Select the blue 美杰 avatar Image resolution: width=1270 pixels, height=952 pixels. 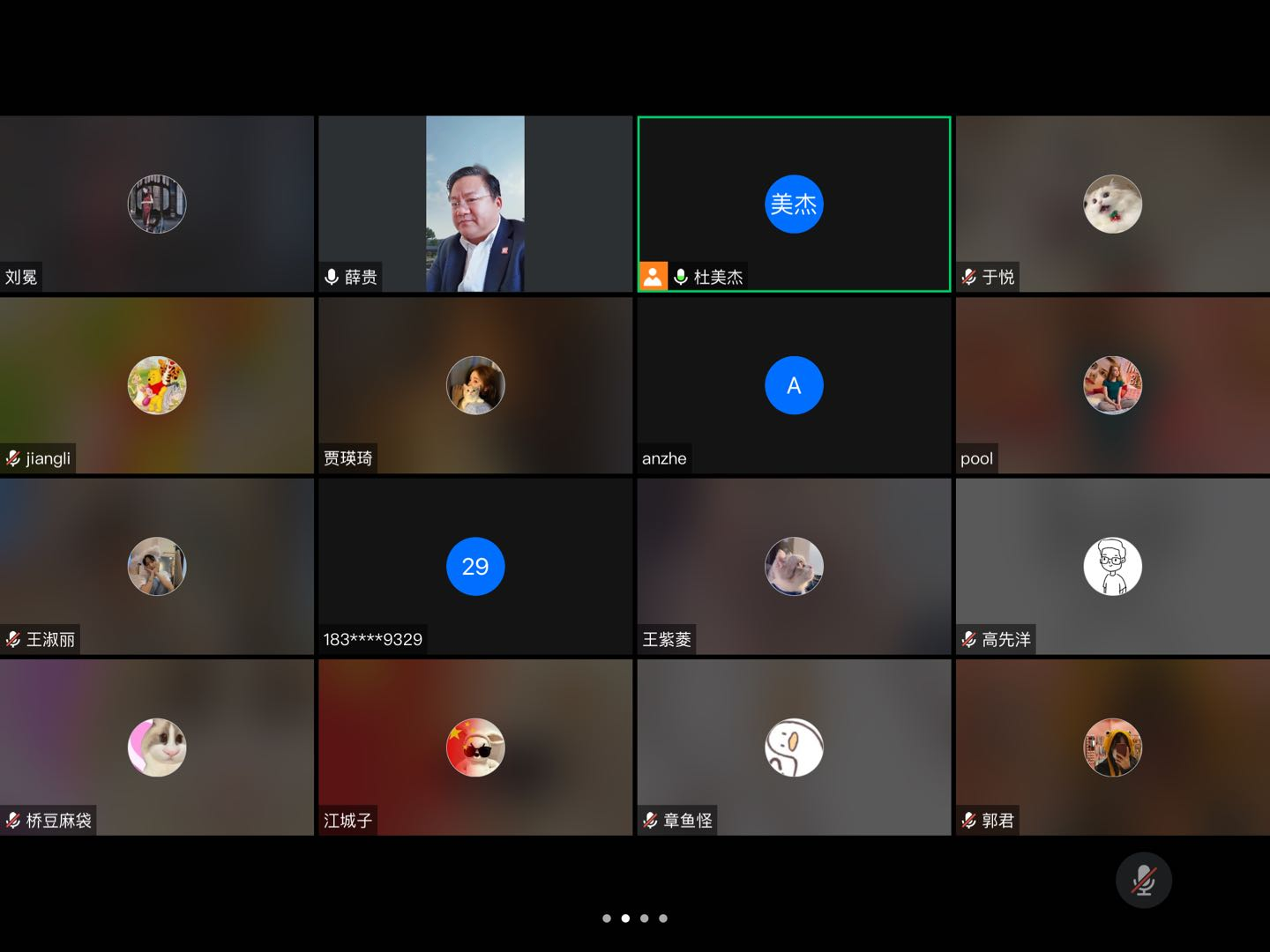(x=794, y=204)
